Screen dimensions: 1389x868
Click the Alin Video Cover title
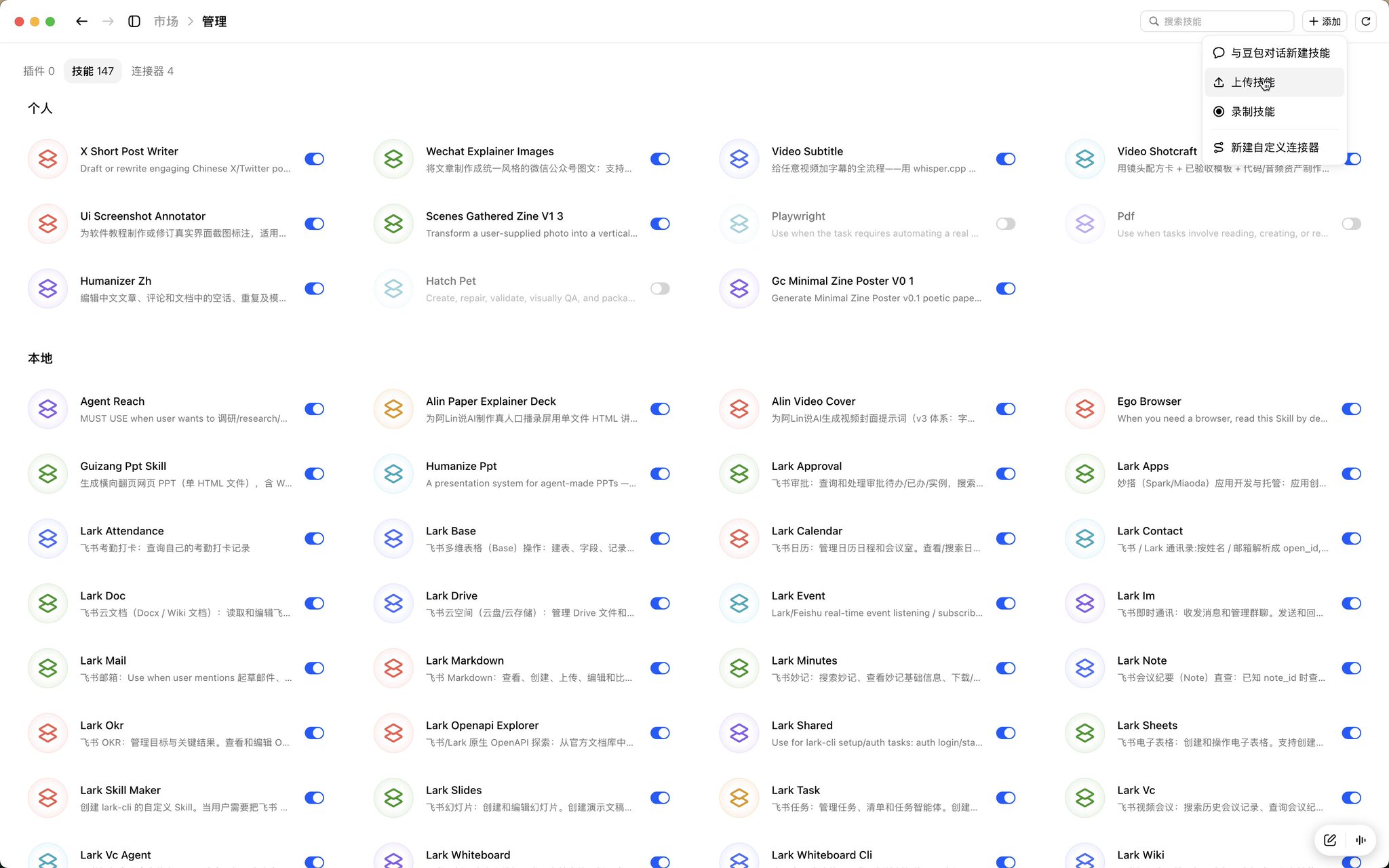click(813, 401)
